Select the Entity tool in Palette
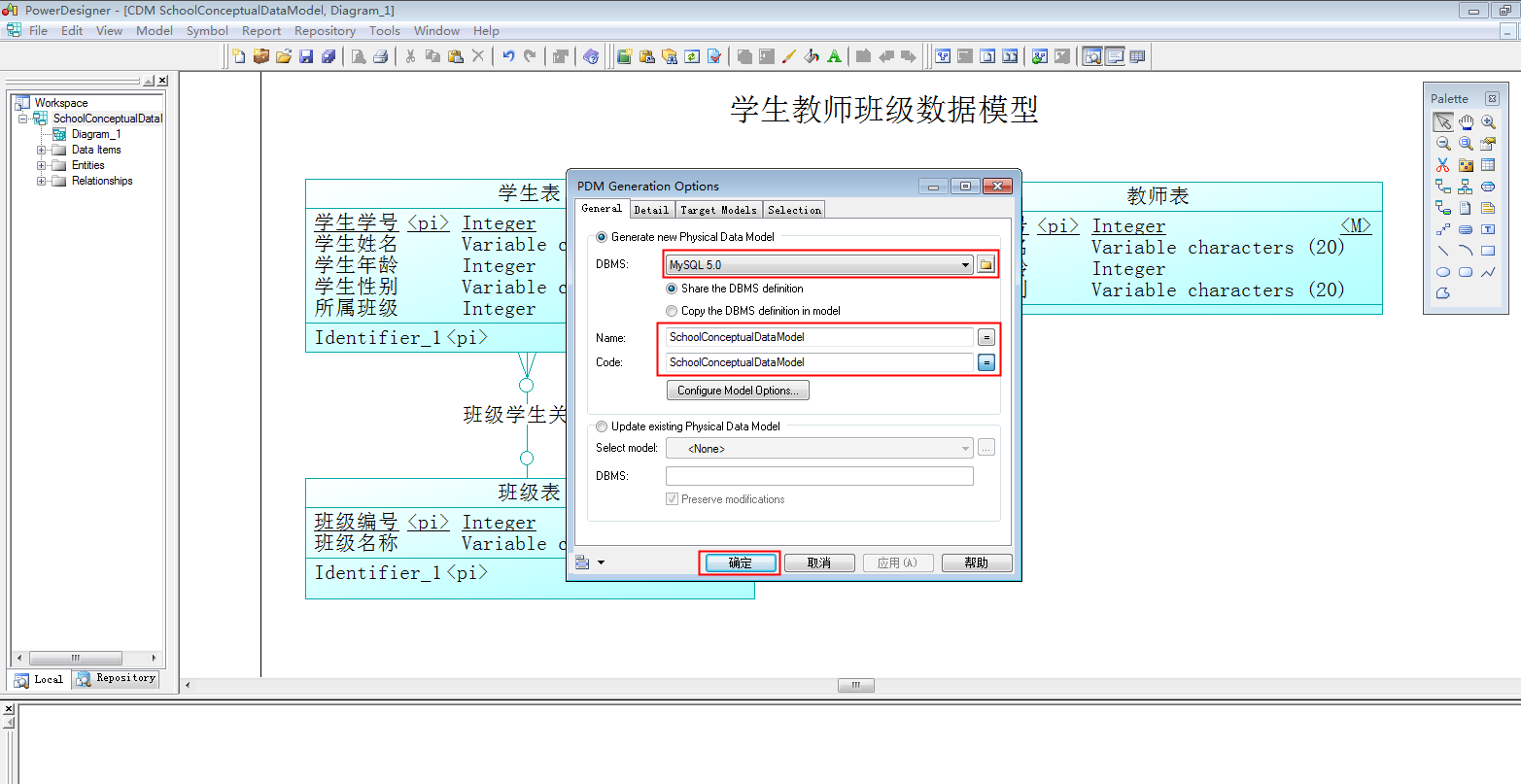Image resolution: width=1521 pixels, height=784 pixels. [x=1488, y=164]
